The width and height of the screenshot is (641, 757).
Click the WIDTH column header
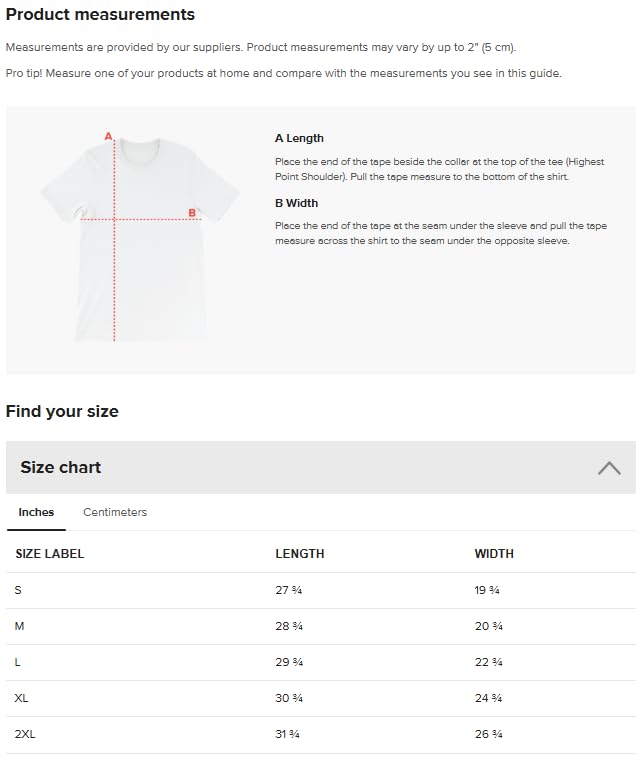pos(494,553)
